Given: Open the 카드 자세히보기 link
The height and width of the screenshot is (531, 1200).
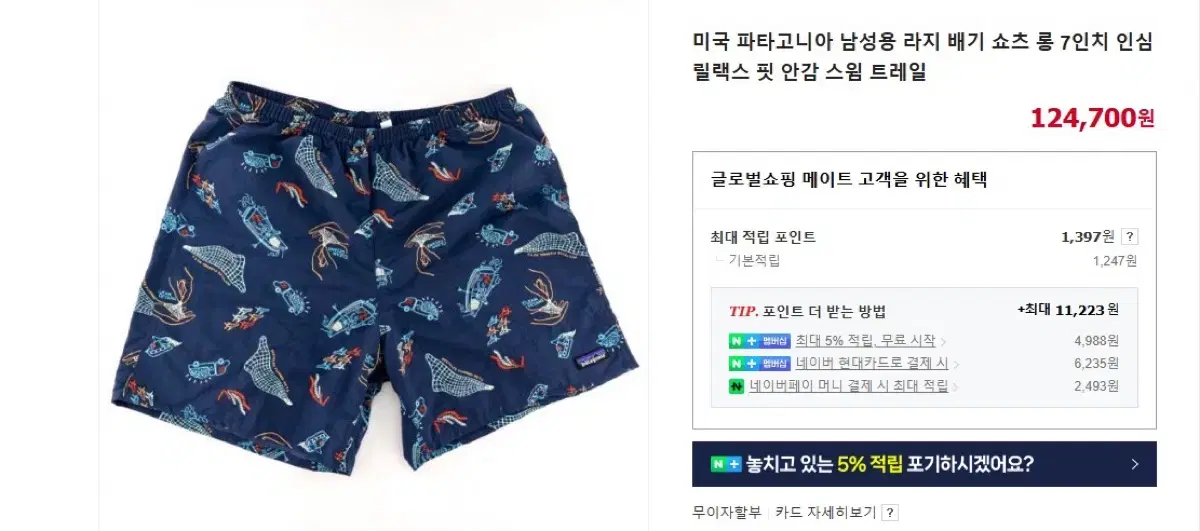Looking at the screenshot, I should pos(826,513).
